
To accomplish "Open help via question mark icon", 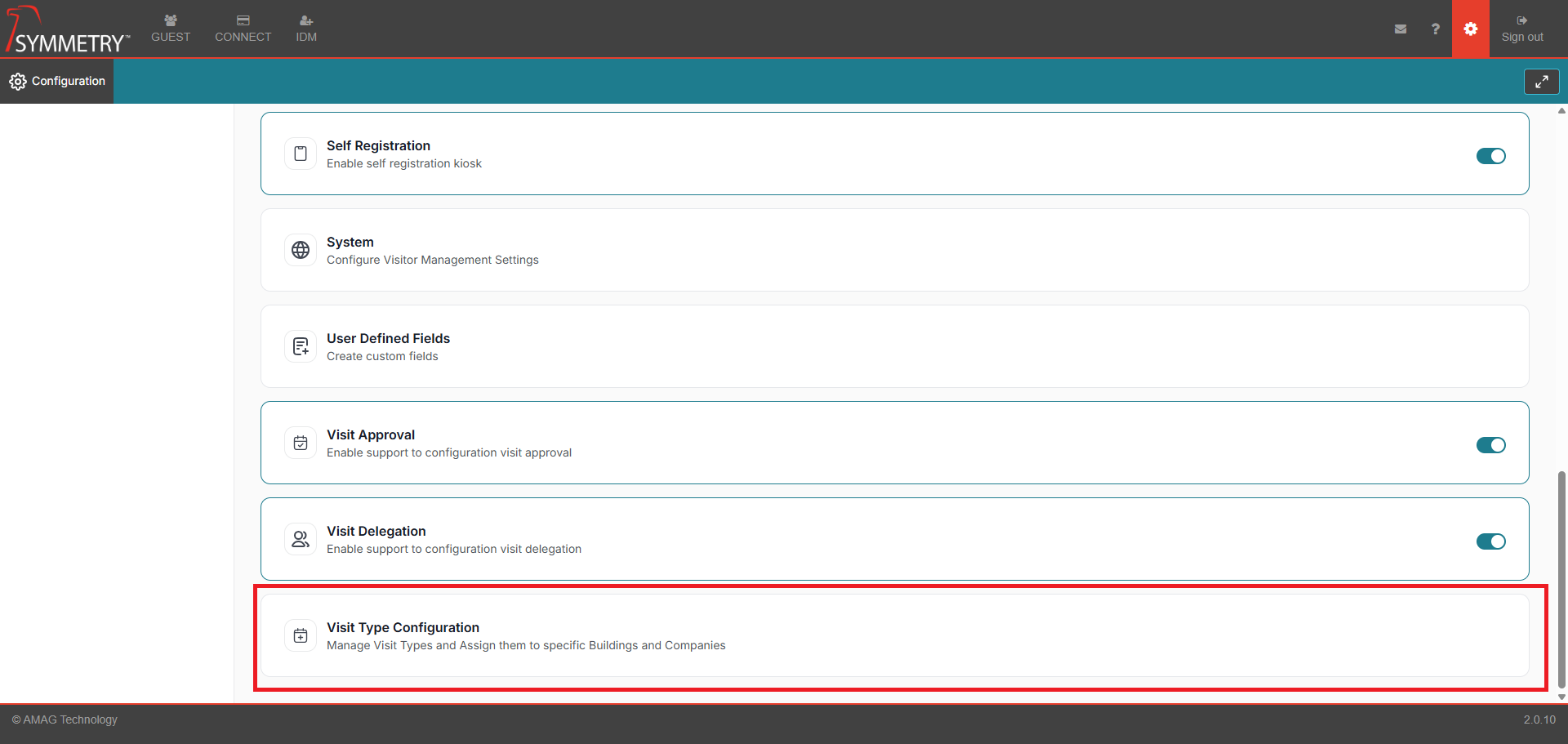I will click(x=1435, y=29).
